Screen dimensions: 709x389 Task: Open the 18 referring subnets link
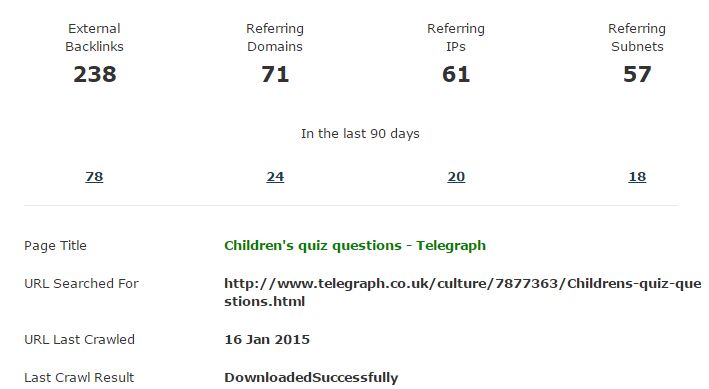click(x=637, y=176)
